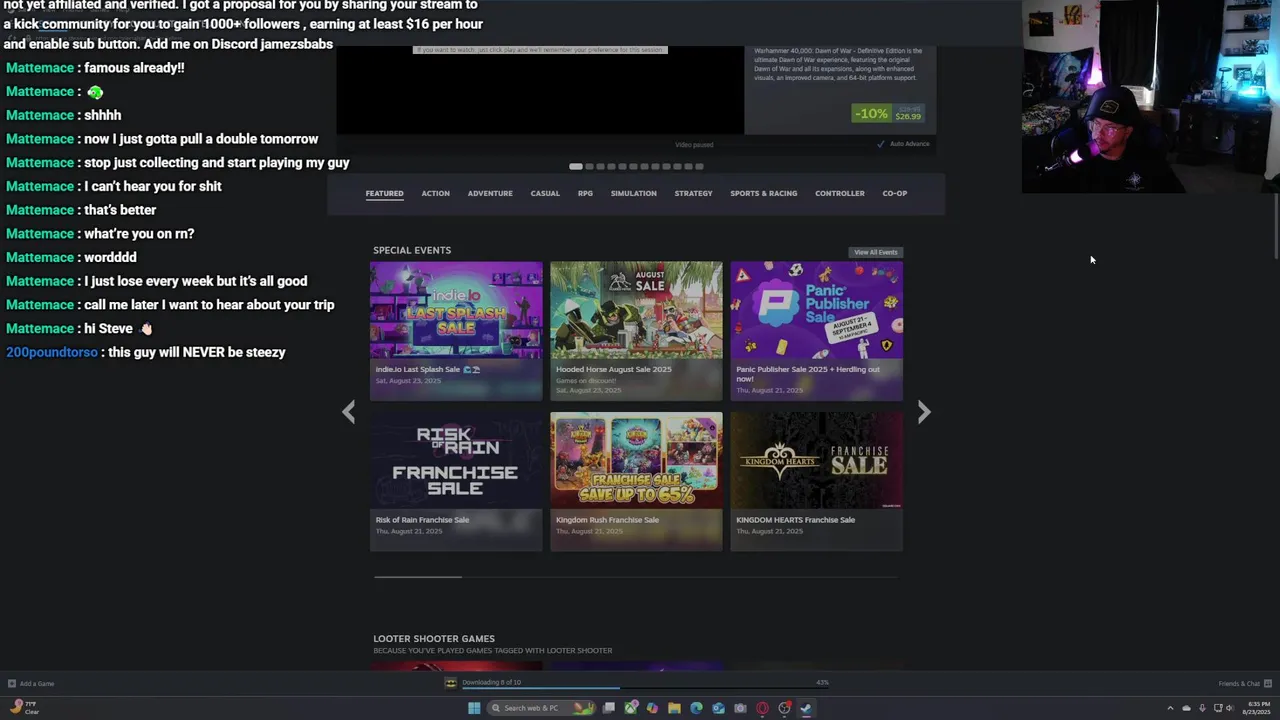Open the Risk of Rain Franchise Sale event
Image resolution: width=1280 pixels, height=720 pixels.
[x=456, y=481]
